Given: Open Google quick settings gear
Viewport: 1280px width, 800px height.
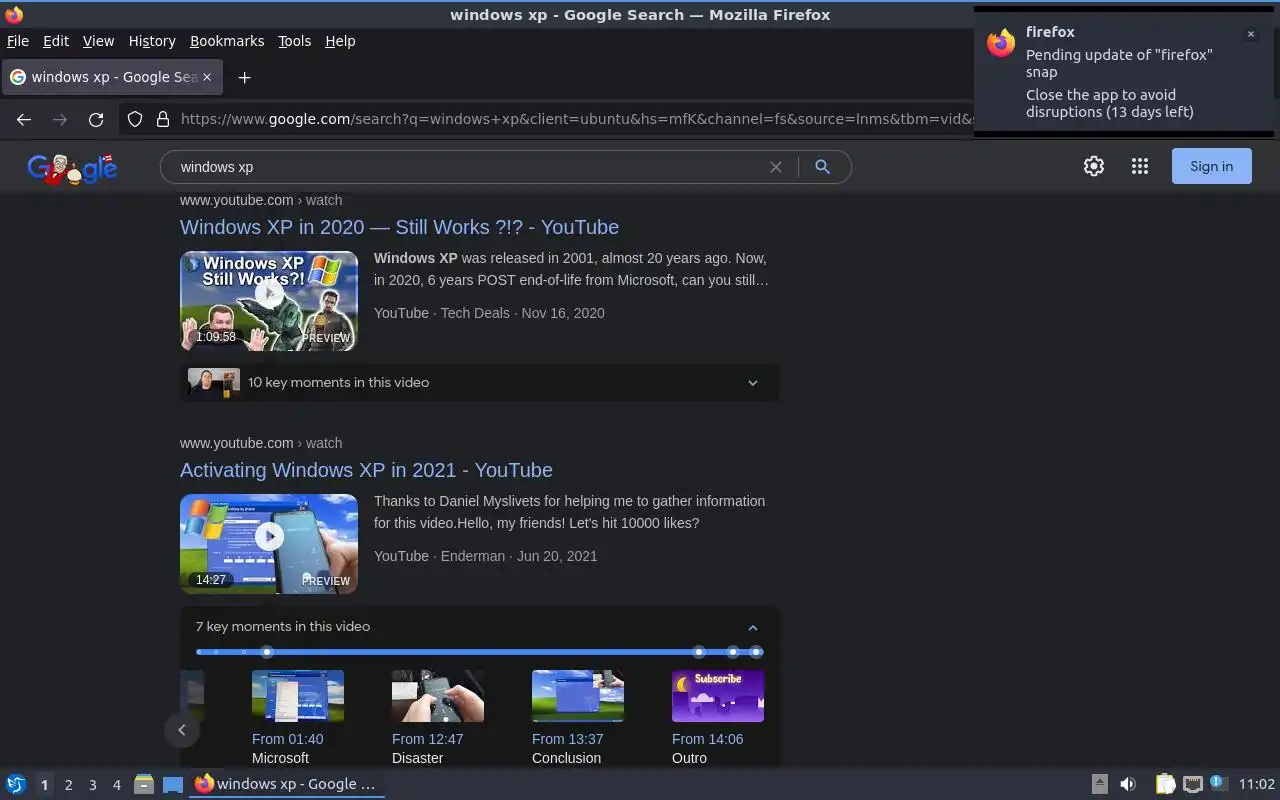Looking at the screenshot, I should click(x=1094, y=167).
